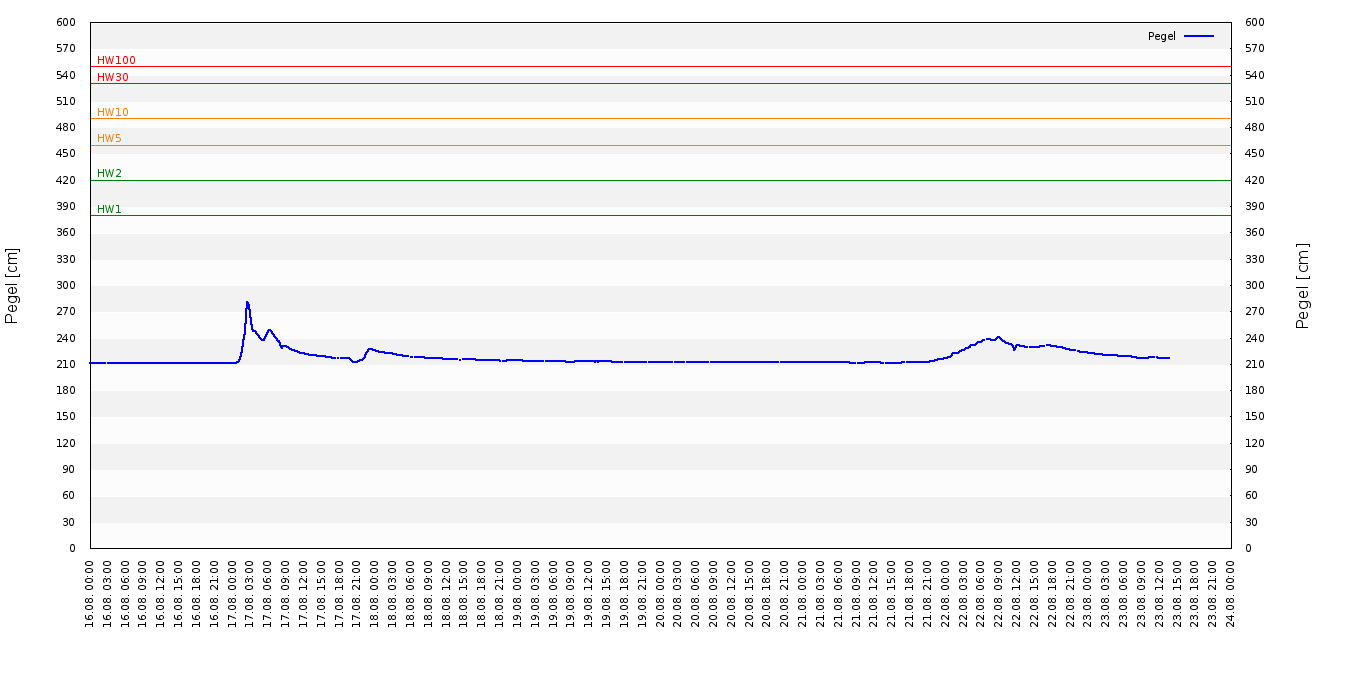Click the 210 tick on left axis

pos(66,364)
